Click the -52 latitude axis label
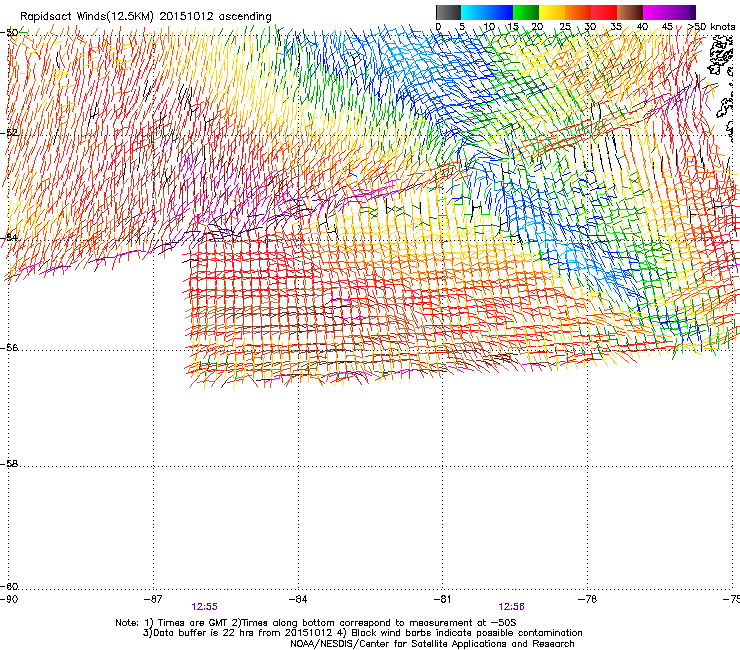The width and height of the screenshot is (740, 650). point(9,133)
